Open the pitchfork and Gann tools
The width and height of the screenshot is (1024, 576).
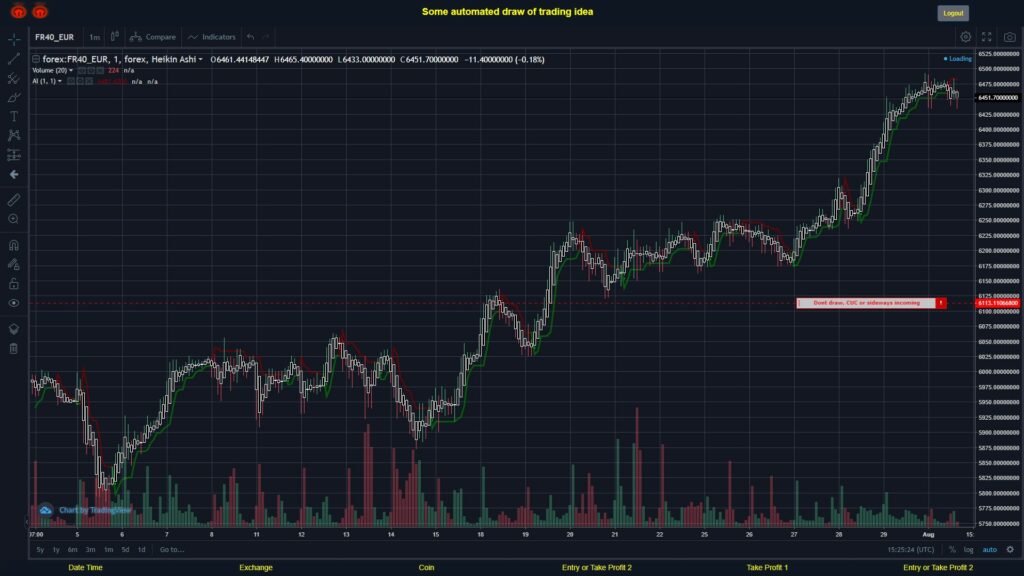coord(14,78)
